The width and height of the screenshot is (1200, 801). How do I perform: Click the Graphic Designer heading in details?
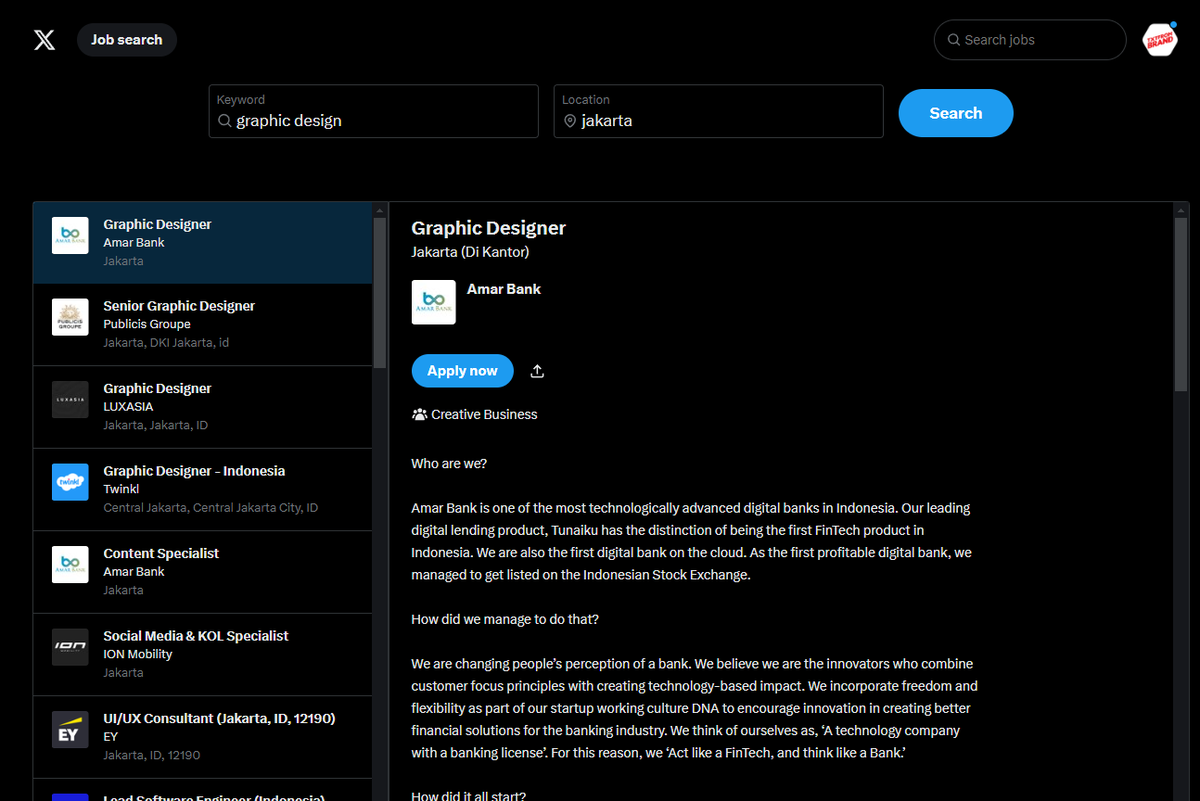tap(489, 228)
